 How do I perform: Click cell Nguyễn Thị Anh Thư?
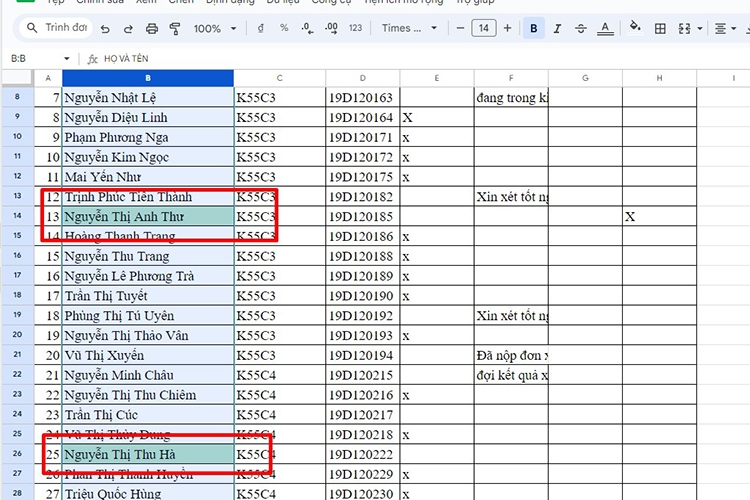[148, 216]
